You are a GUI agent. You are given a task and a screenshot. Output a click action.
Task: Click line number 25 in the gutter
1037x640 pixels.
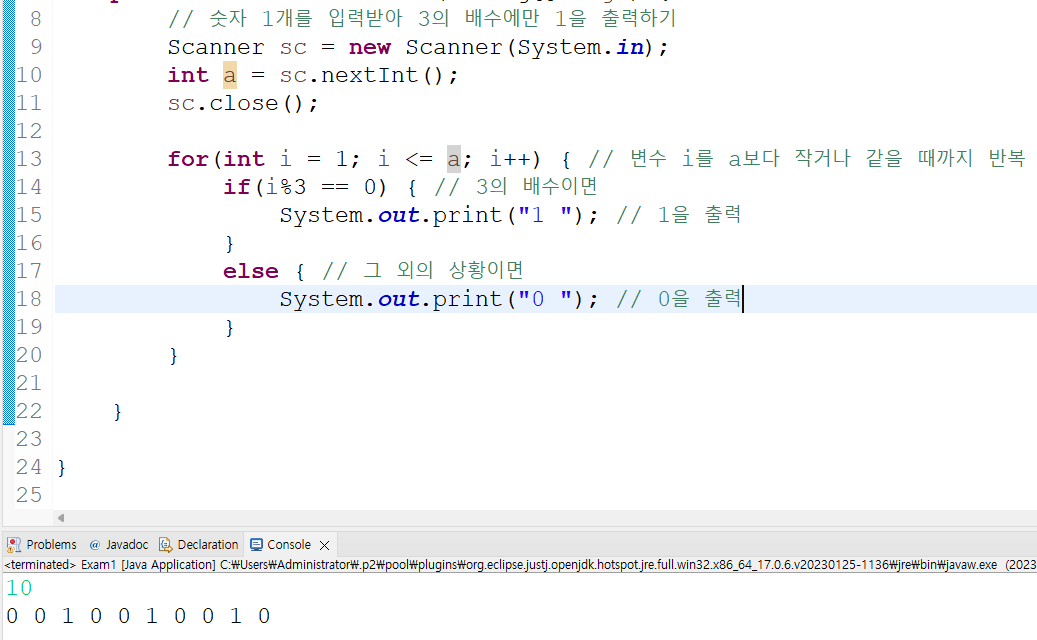(x=29, y=495)
